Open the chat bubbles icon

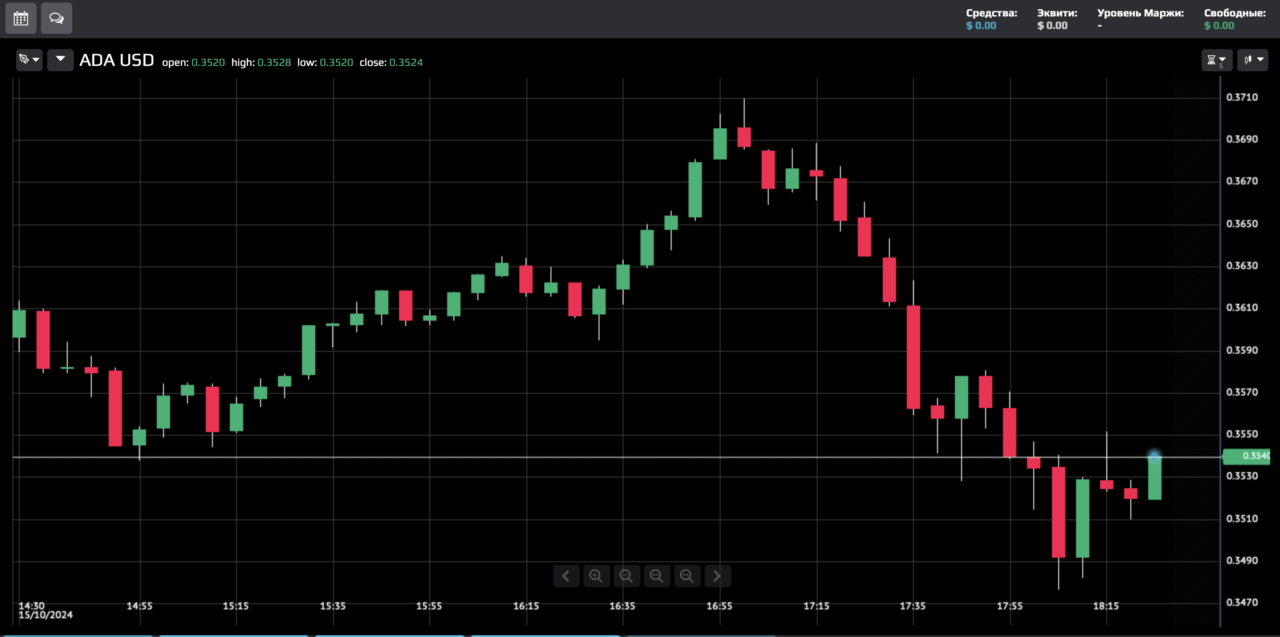pyautogui.click(x=56, y=18)
